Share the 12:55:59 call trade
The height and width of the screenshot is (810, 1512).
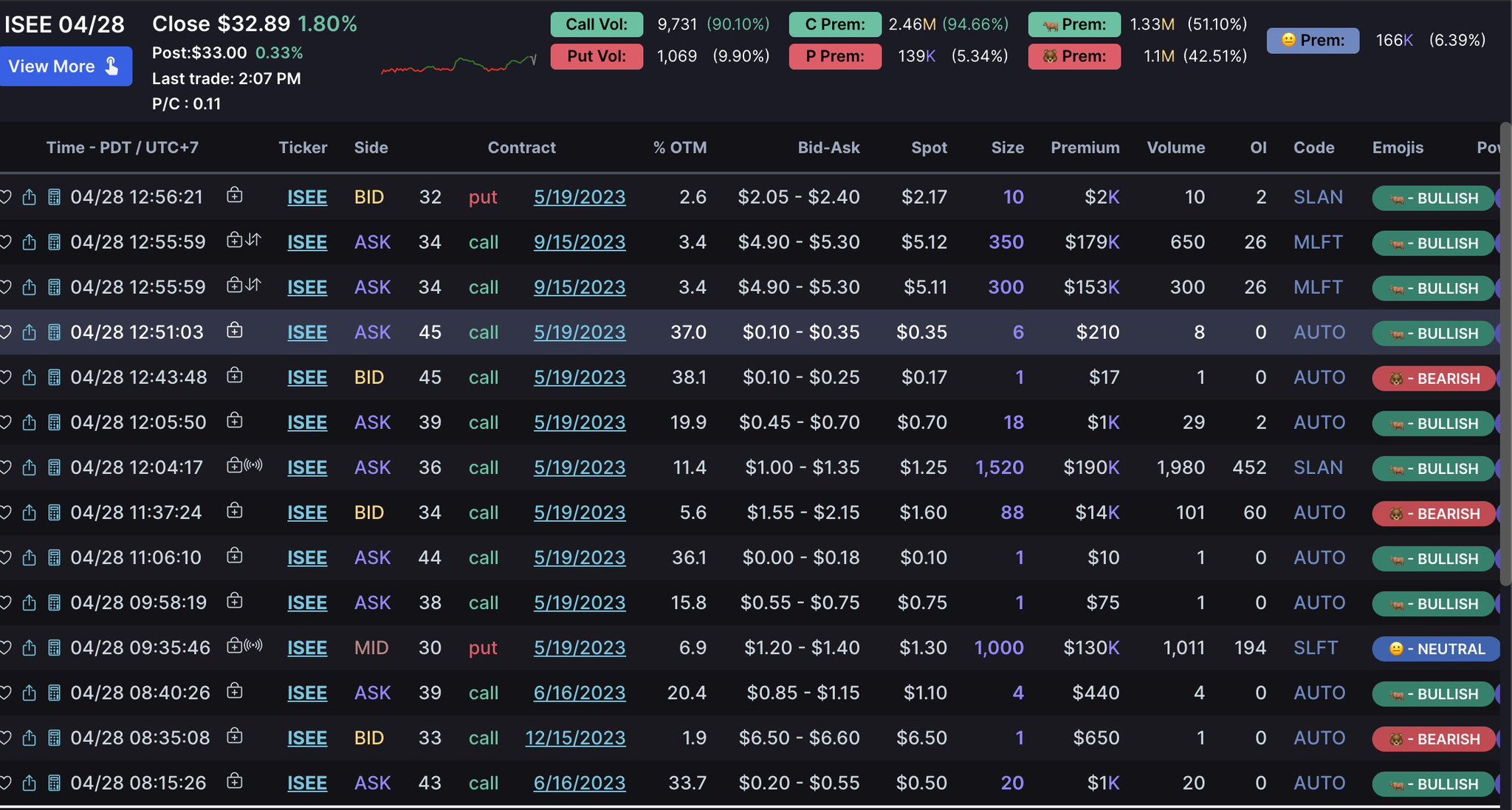(x=30, y=241)
